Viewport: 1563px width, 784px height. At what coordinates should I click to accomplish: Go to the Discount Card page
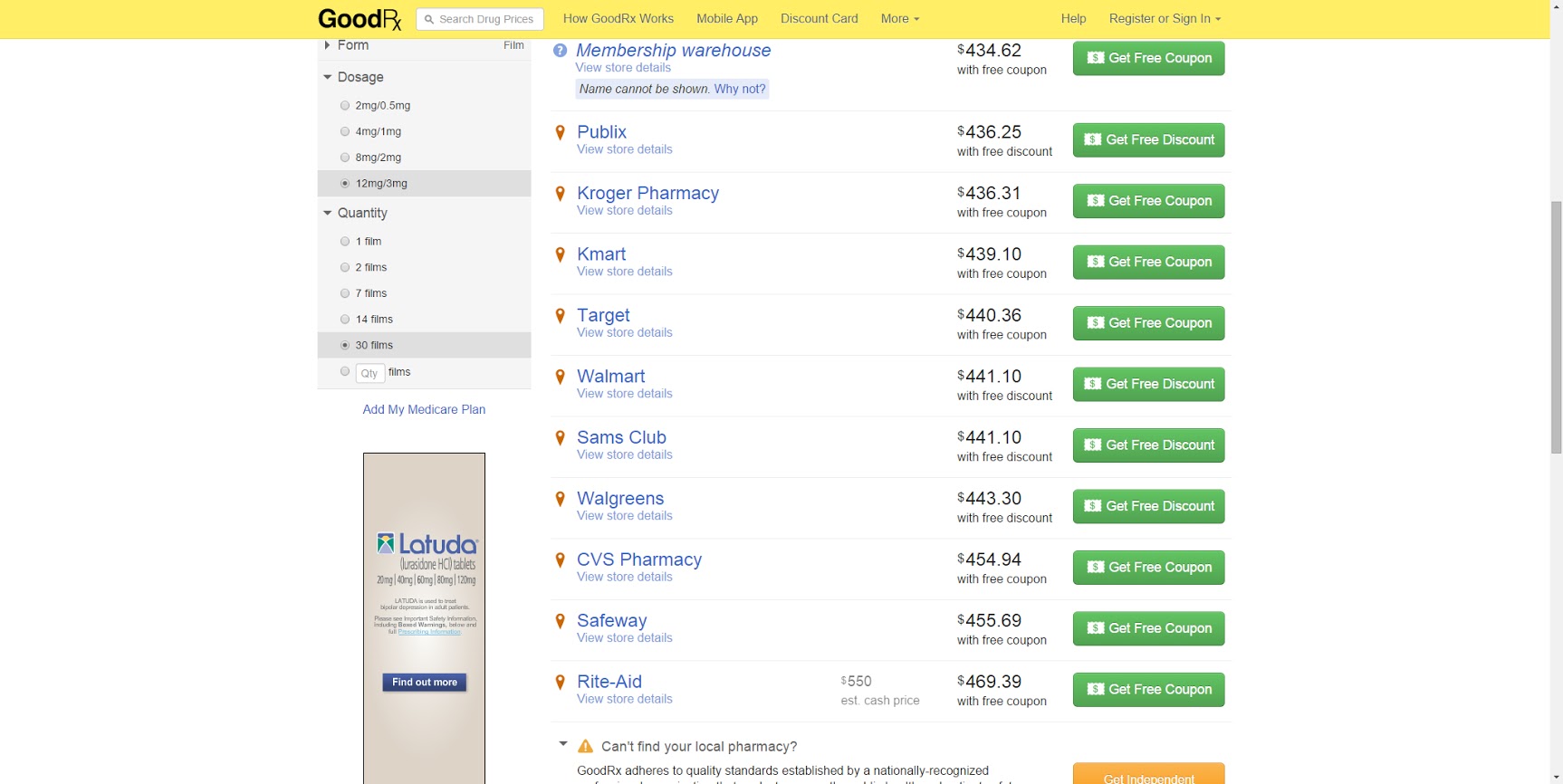point(819,19)
